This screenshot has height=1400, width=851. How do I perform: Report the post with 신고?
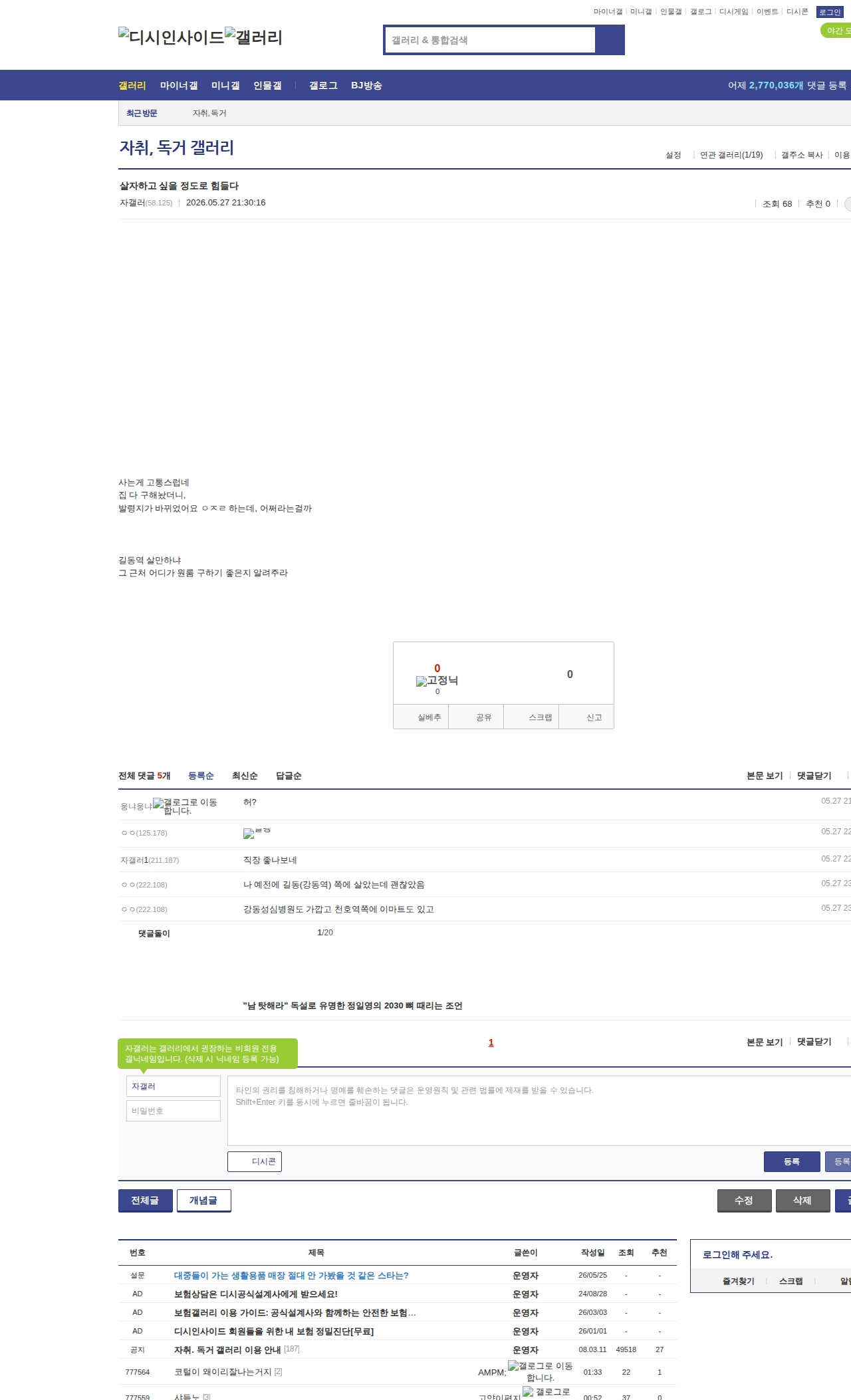click(x=586, y=717)
